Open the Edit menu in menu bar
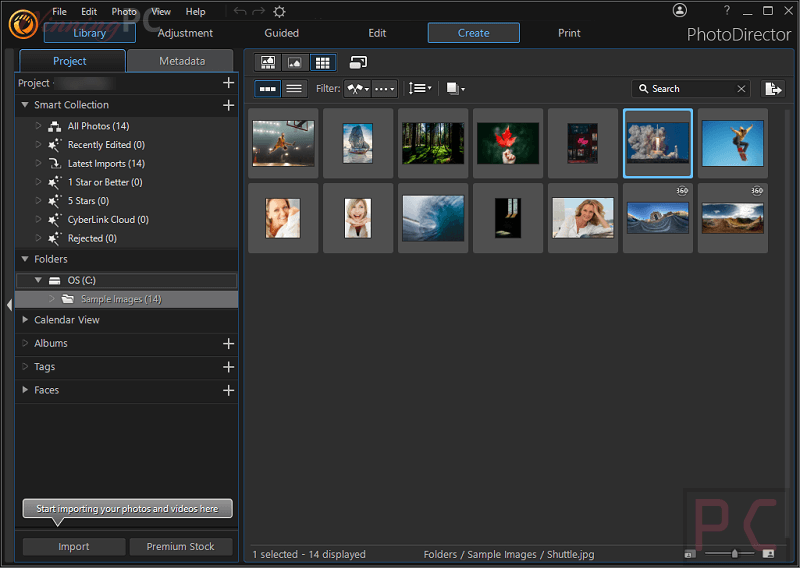 click(x=89, y=11)
